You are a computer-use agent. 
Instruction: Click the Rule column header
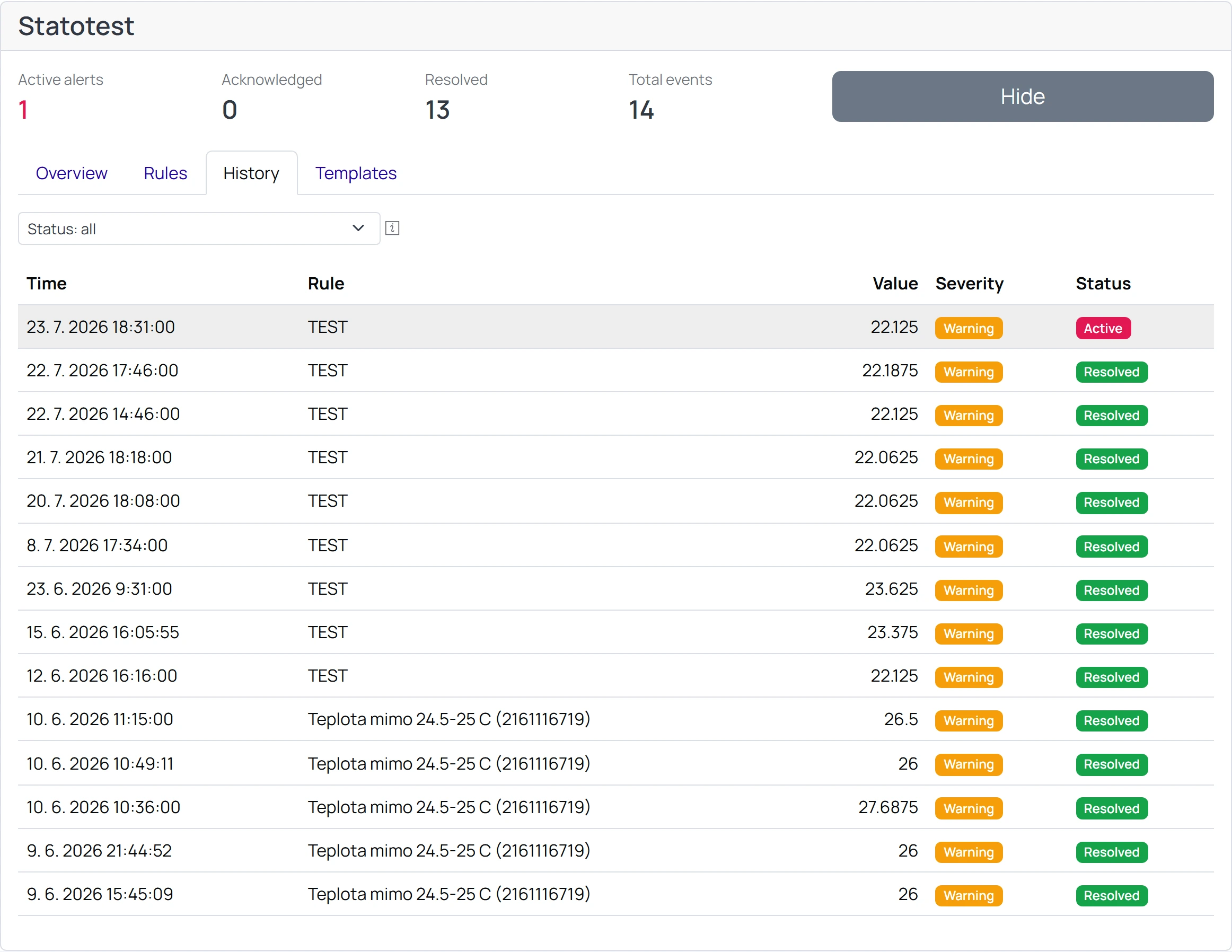coord(326,284)
